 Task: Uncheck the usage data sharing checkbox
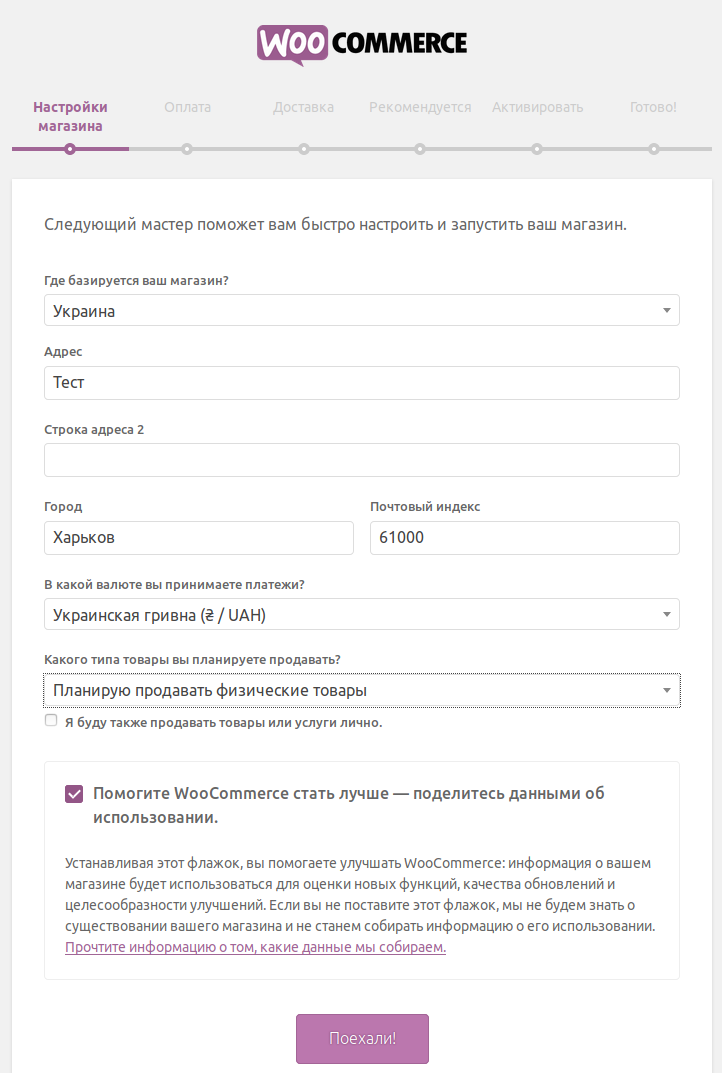tap(74, 794)
